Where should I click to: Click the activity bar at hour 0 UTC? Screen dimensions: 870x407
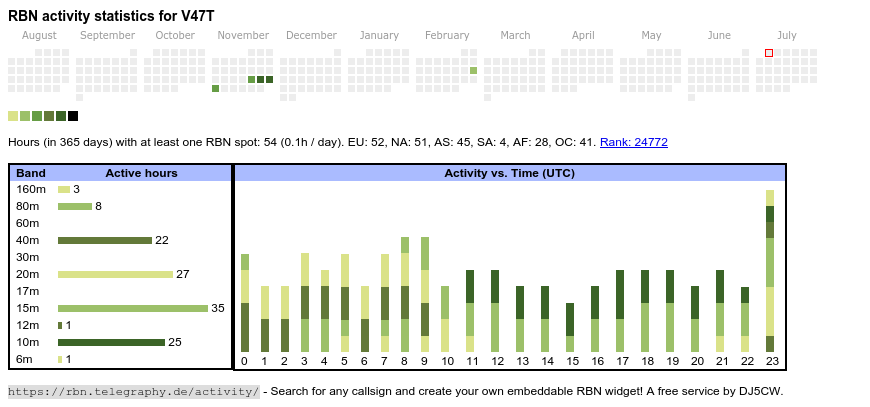point(245,303)
